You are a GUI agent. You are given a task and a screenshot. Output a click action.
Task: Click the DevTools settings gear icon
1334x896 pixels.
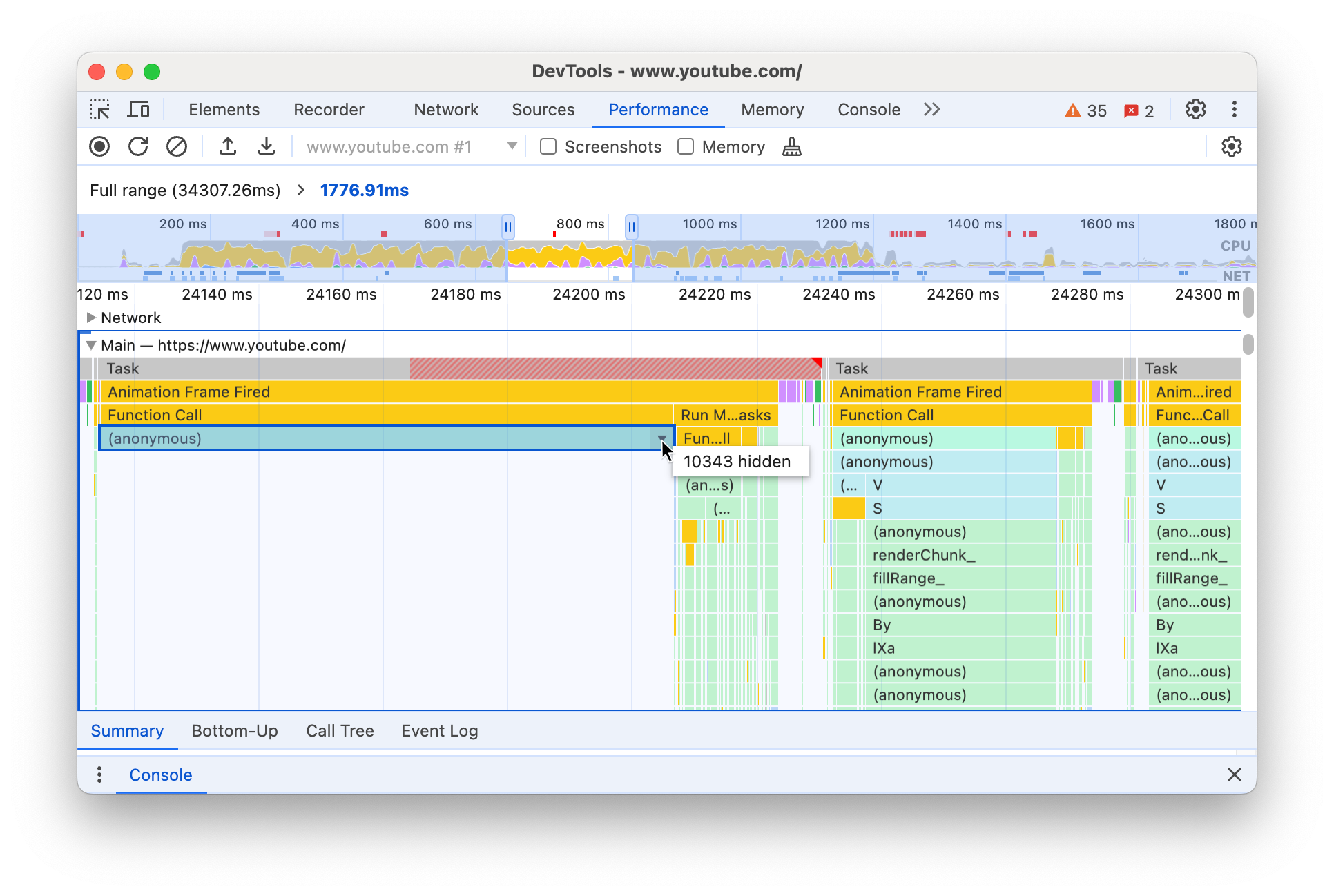(x=1199, y=110)
